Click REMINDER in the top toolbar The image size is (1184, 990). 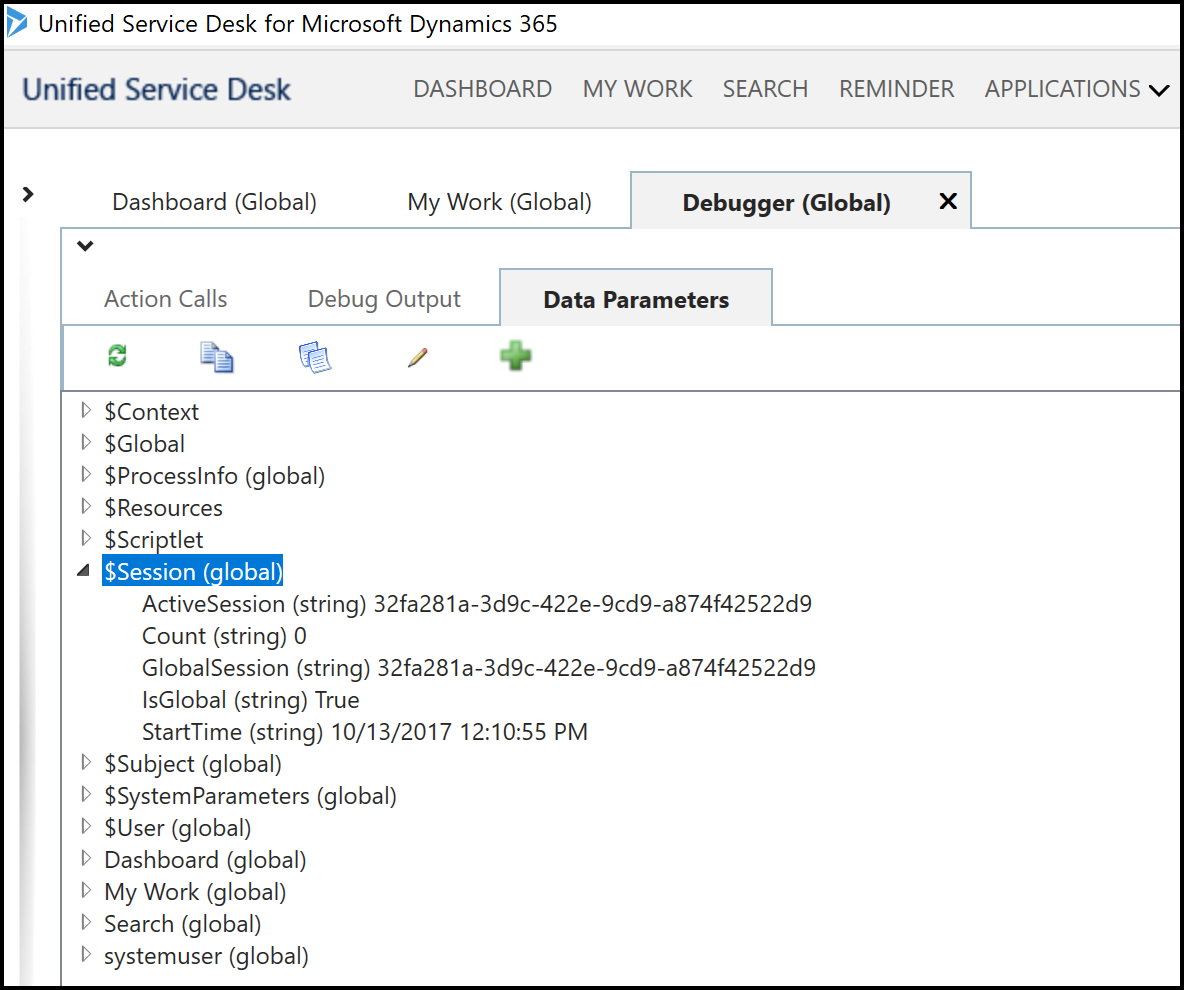896,89
